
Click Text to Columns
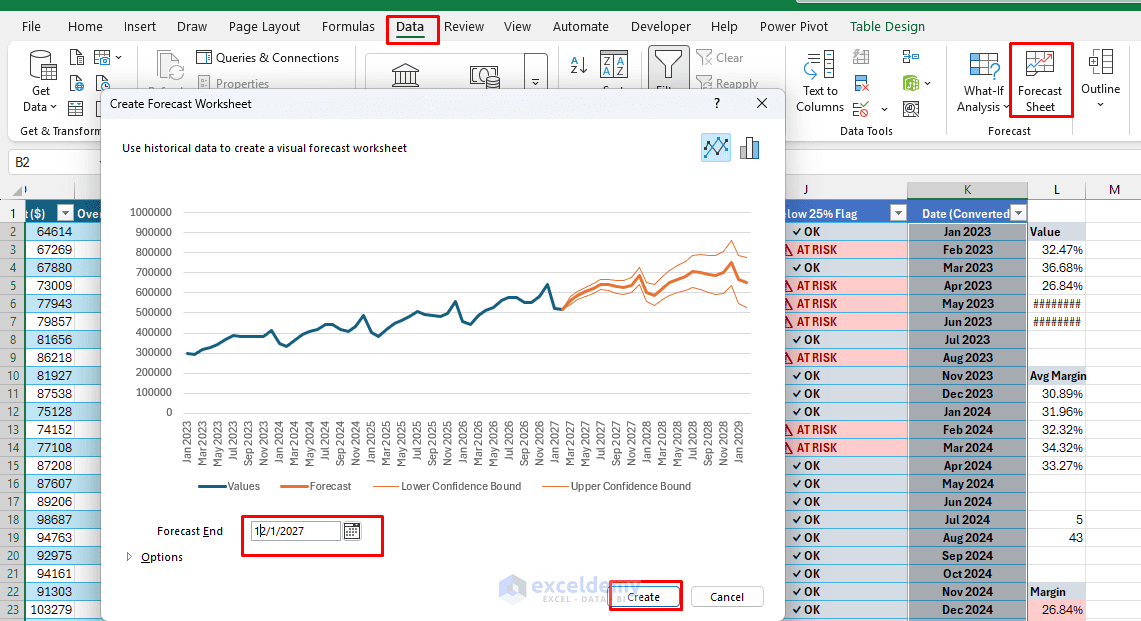[x=820, y=82]
